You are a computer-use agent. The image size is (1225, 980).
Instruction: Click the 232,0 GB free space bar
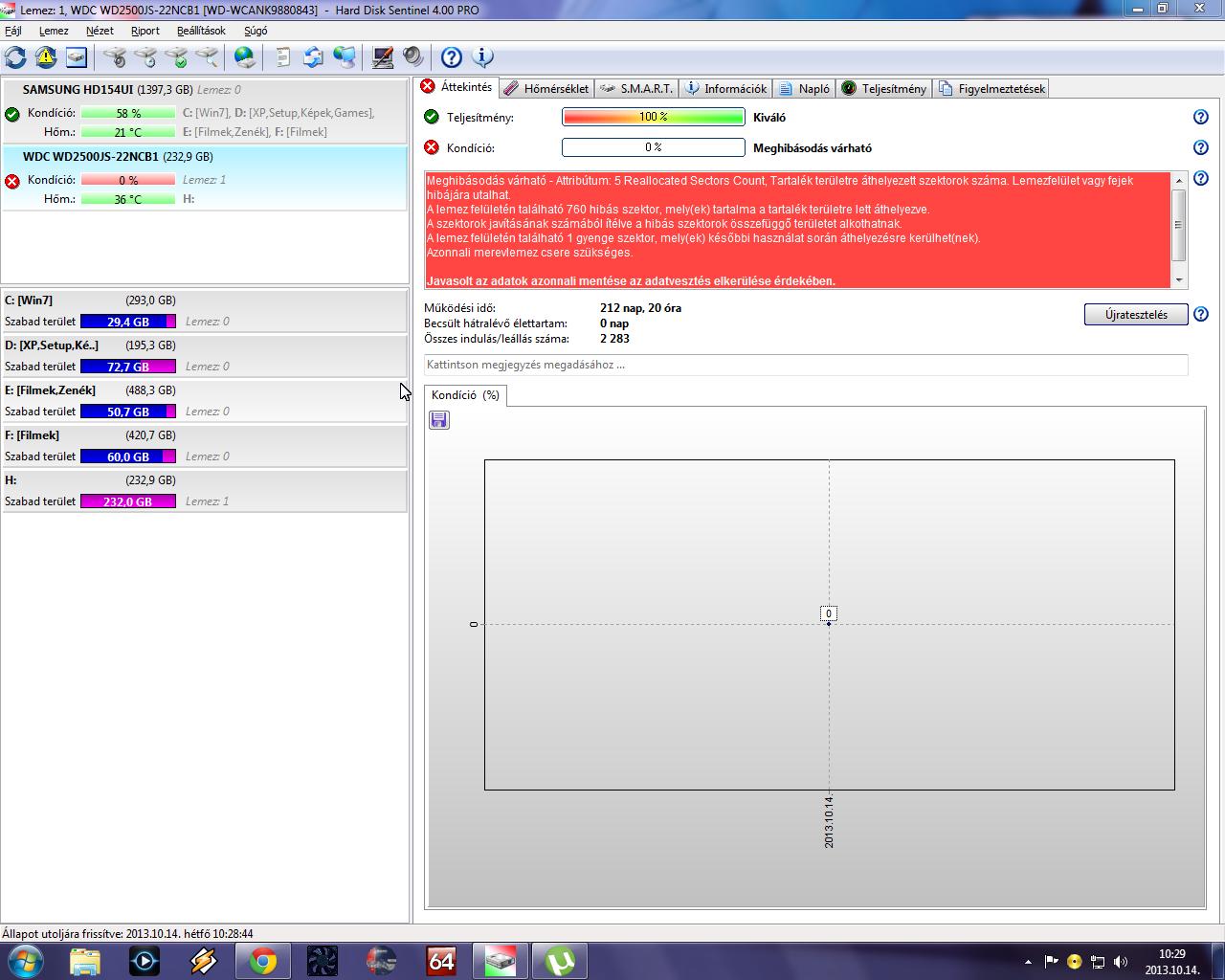tap(128, 501)
